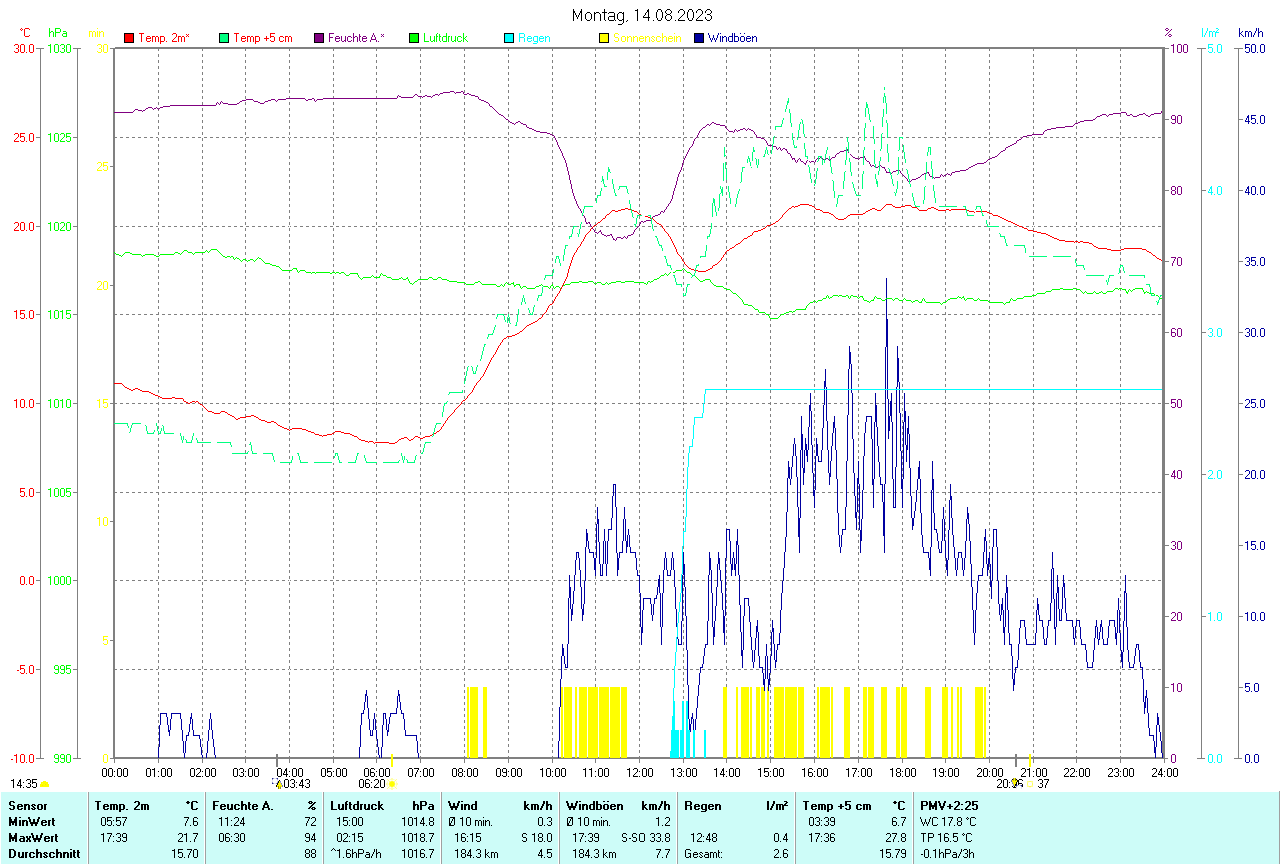Click the purple '%' axis unit label

pos(1168,33)
